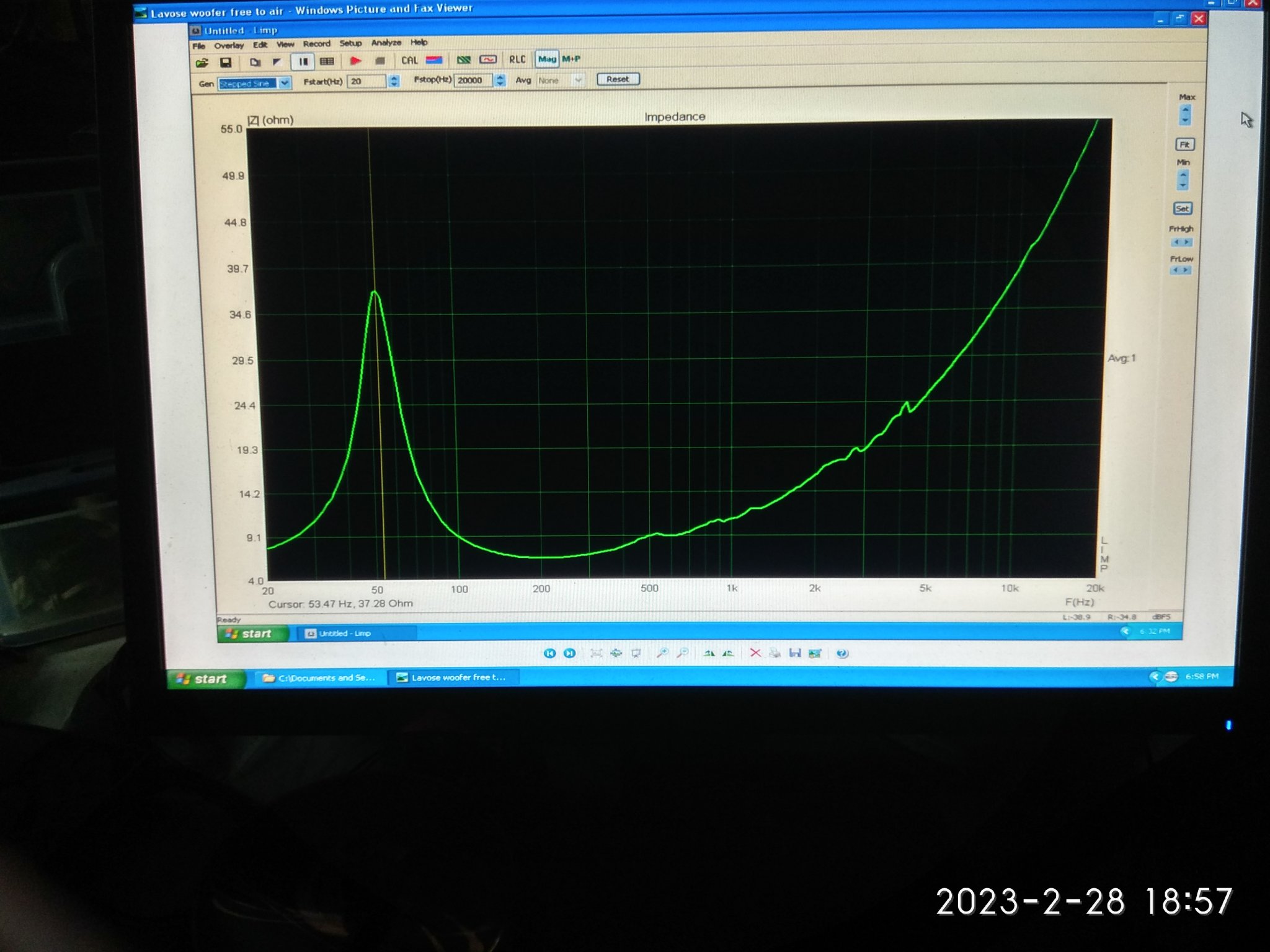Screen dimensions: 1270x952
Task: Rotate the image clockwise
Action: [709, 653]
